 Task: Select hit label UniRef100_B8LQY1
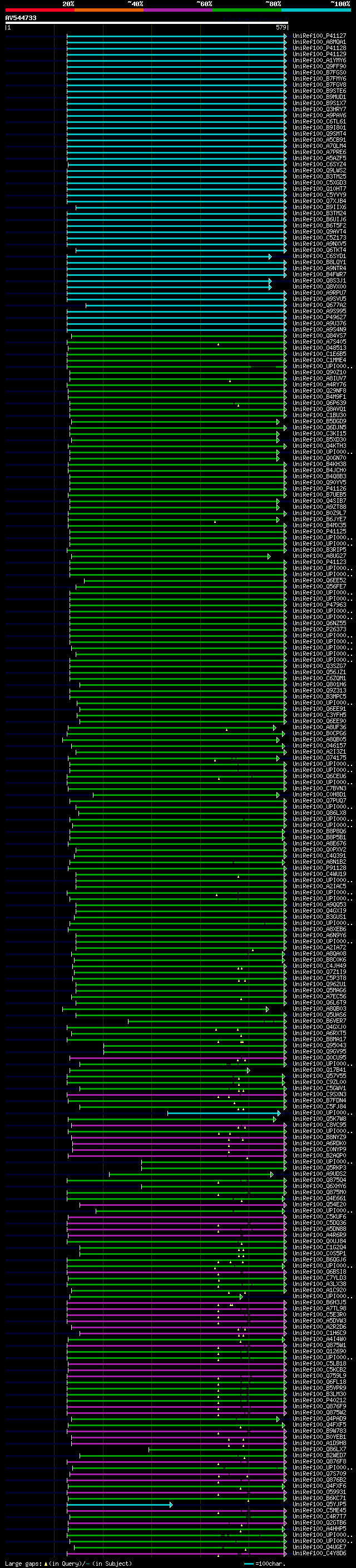coord(319,263)
